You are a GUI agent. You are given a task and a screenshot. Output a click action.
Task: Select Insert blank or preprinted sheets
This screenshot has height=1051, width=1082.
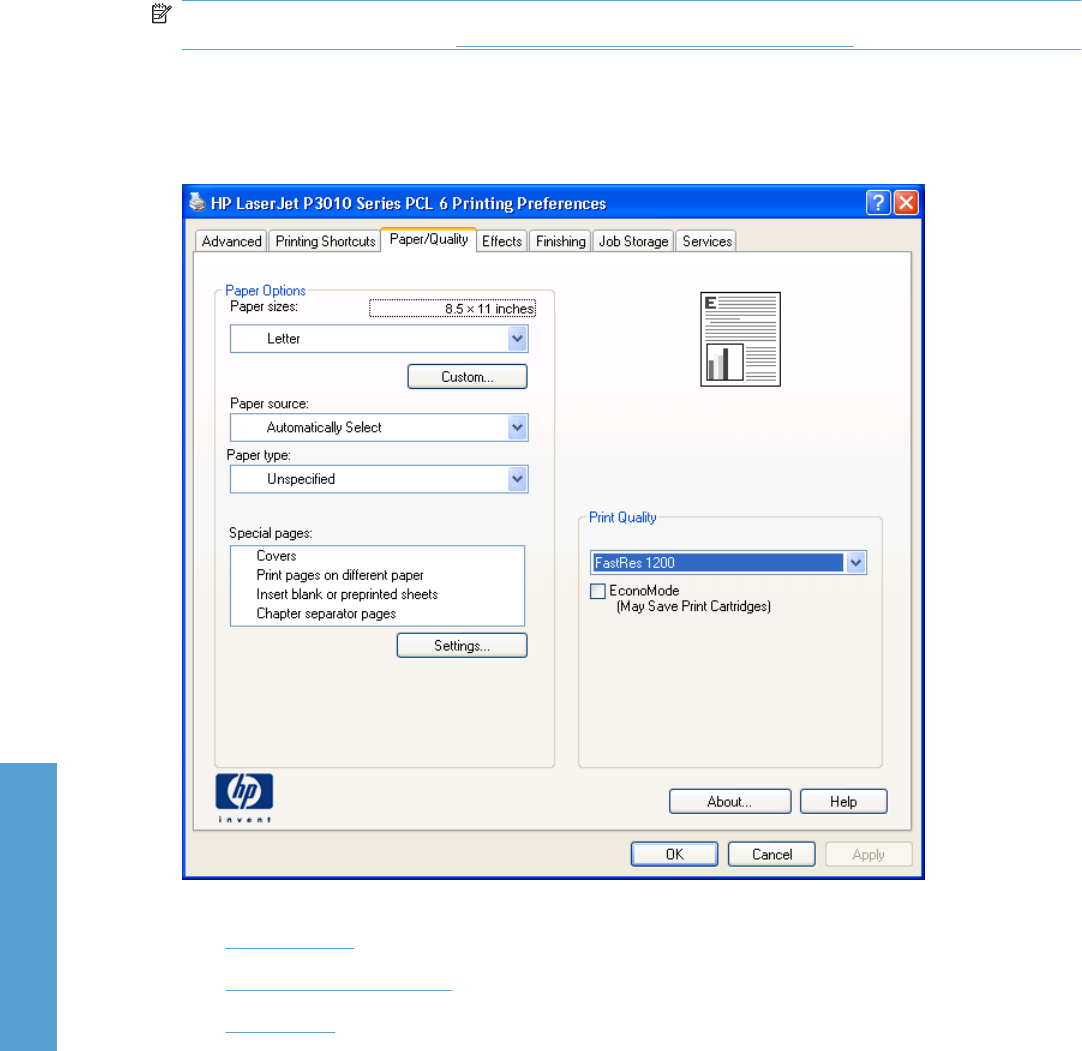(347, 595)
